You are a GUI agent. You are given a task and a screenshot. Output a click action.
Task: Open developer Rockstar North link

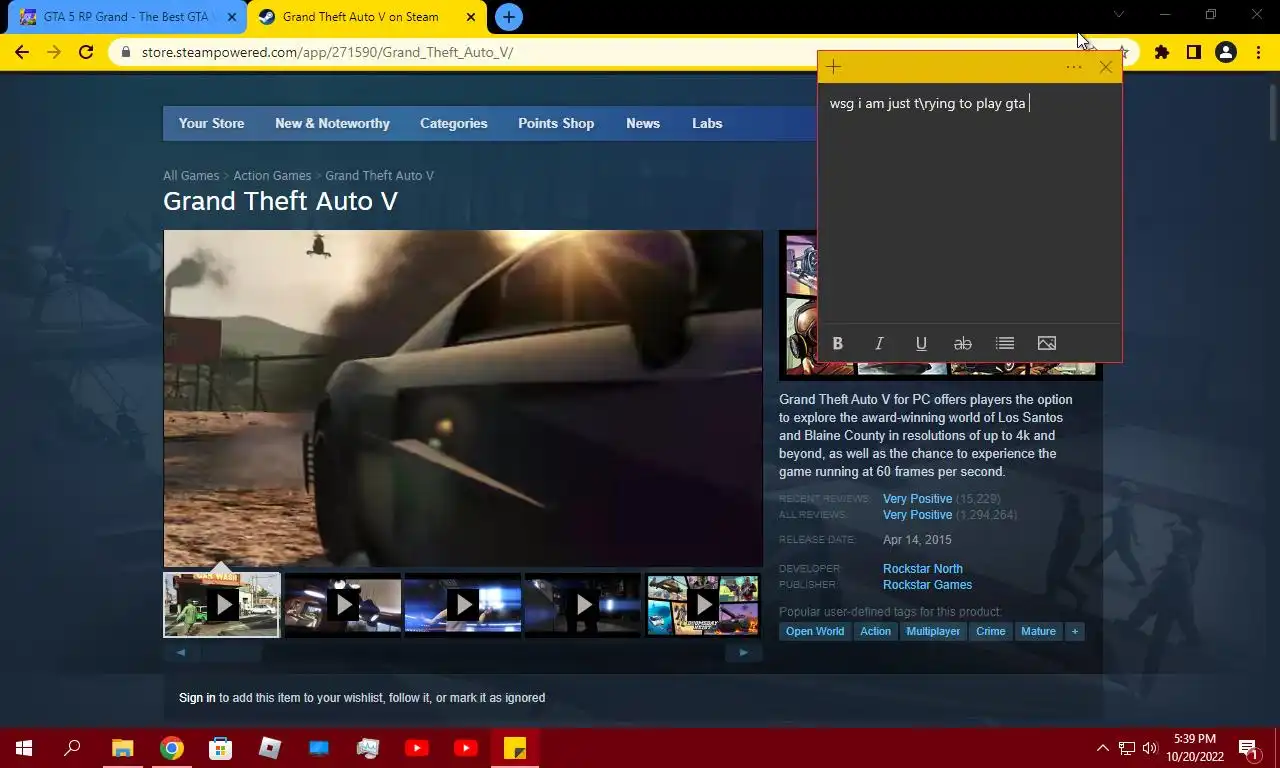tap(923, 568)
